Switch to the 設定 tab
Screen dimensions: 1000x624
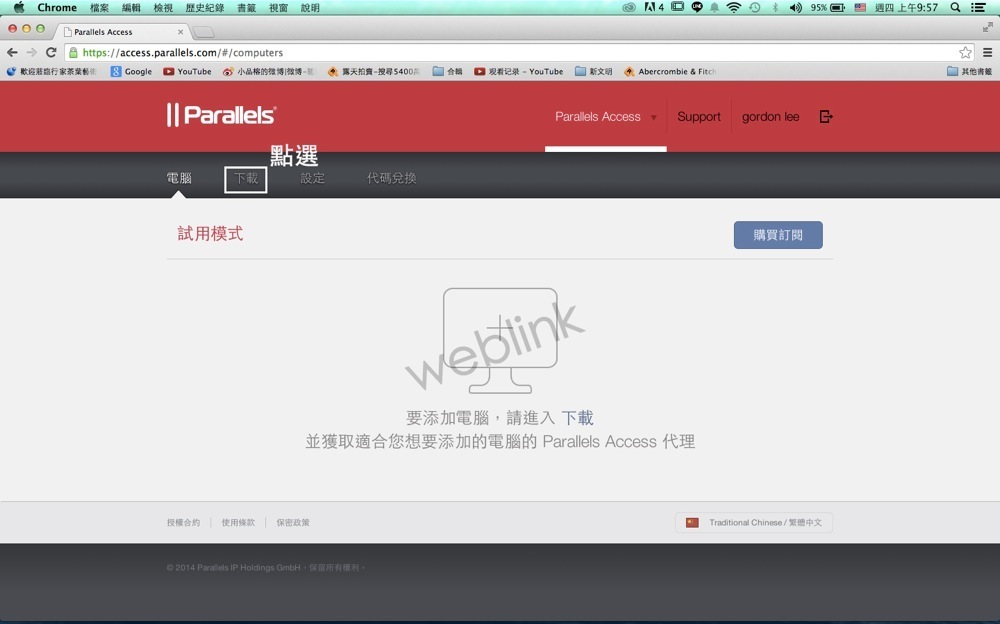tap(312, 178)
